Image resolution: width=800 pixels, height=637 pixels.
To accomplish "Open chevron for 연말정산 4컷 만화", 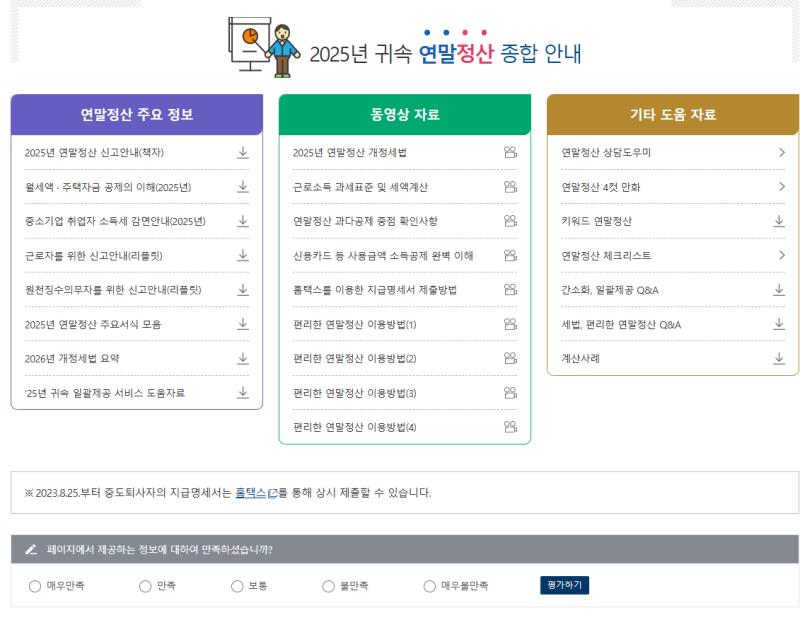I will 782,187.
